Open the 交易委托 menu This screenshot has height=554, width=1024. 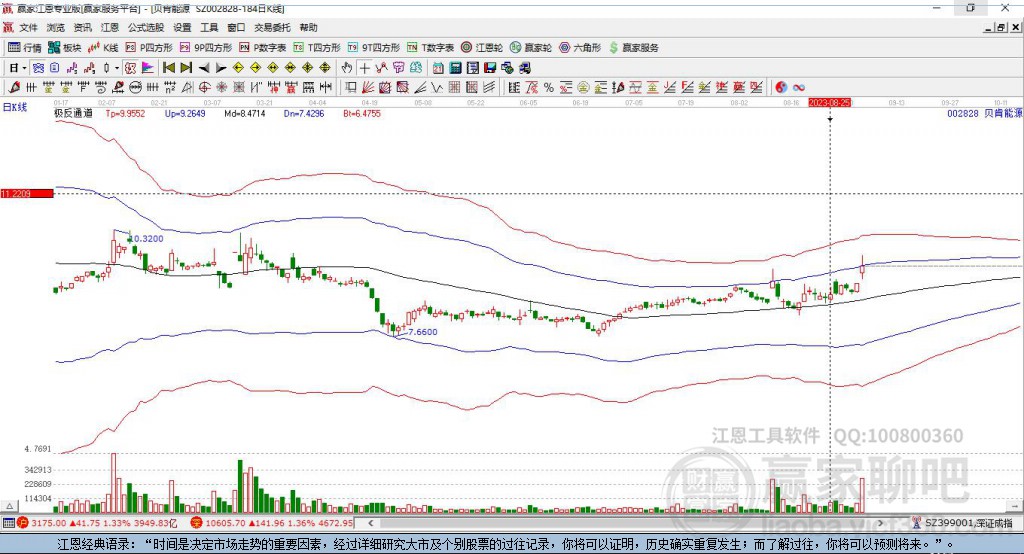tap(272, 27)
